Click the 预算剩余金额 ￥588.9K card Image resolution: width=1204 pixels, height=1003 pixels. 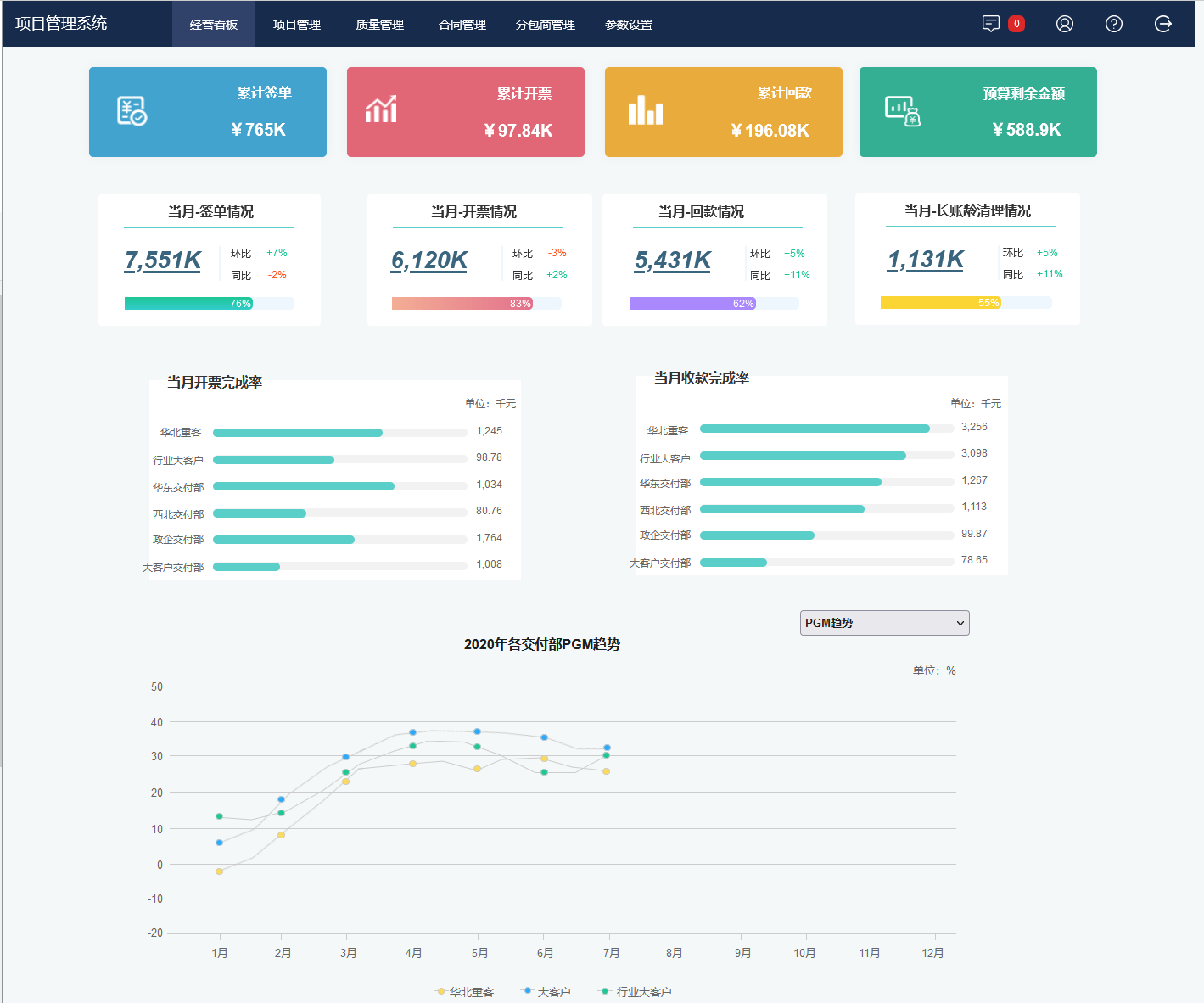[x=978, y=112]
